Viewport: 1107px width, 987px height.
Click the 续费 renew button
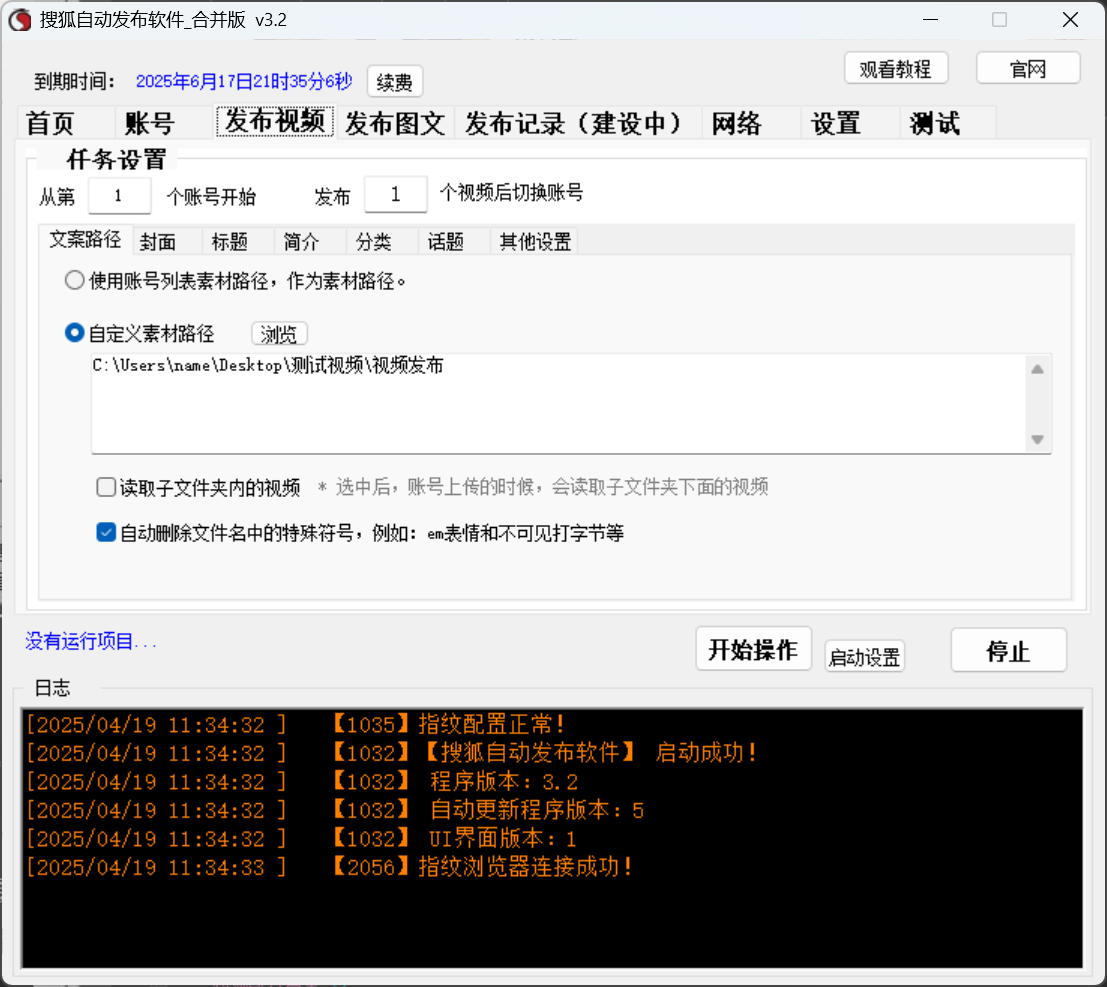tap(395, 82)
